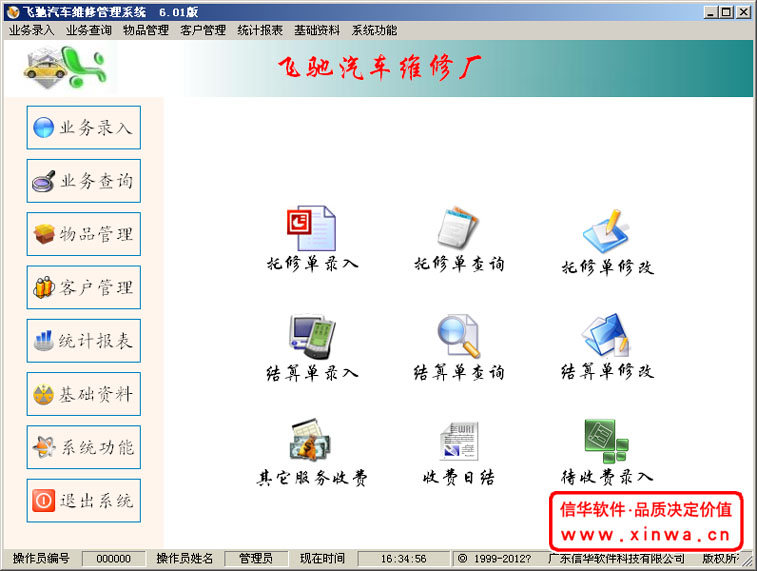Open the 结算单修改 folder icon
Viewport: 757px width, 571px height.
coord(606,335)
